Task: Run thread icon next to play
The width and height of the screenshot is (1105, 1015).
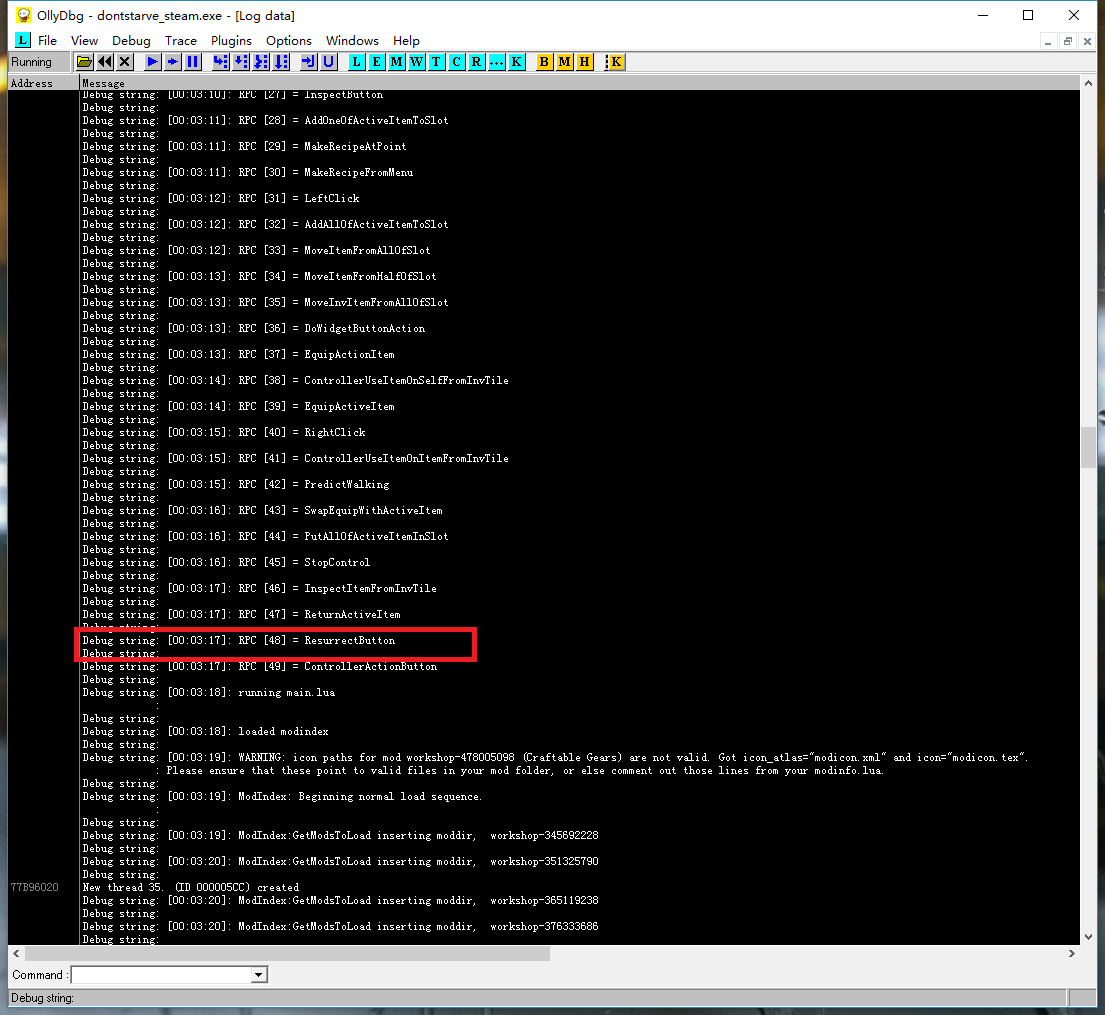Action: [x=172, y=62]
